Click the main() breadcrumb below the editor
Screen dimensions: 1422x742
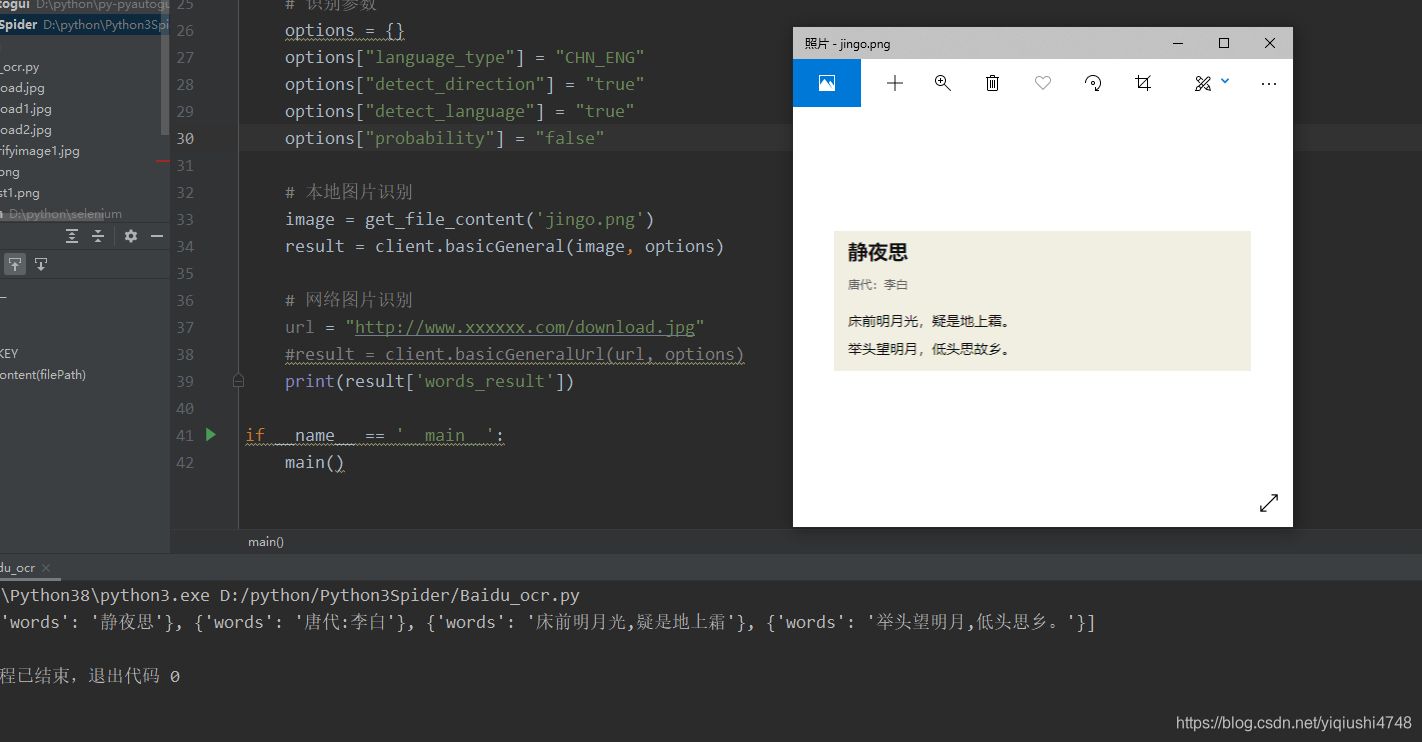tap(266, 542)
